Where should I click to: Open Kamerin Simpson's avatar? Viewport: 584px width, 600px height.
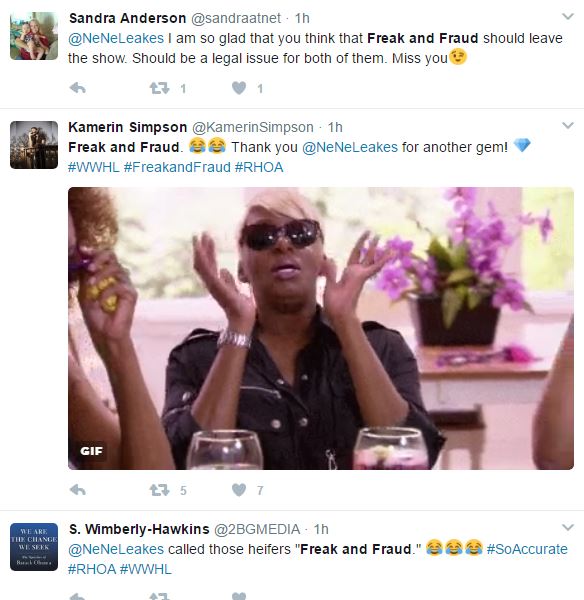point(34,145)
